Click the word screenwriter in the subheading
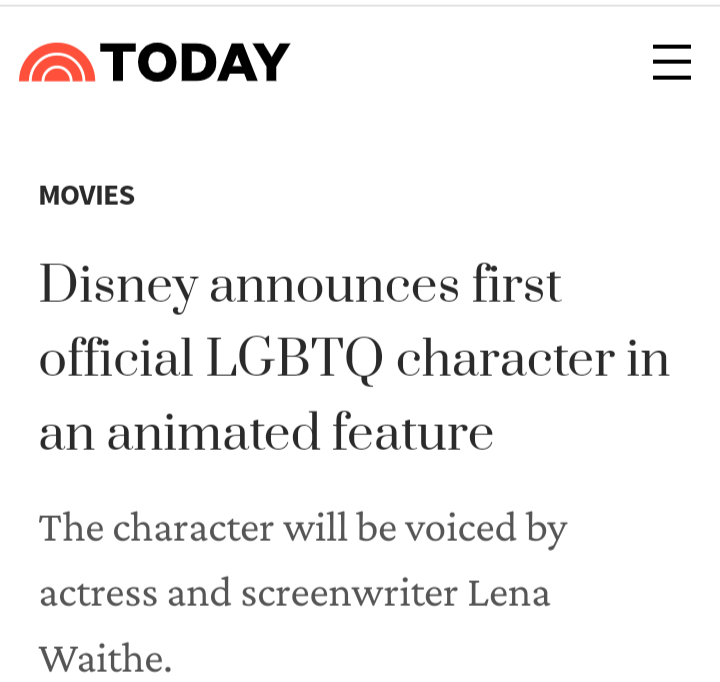The image size is (720, 682). pyautogui.click(x=350, y=594)
